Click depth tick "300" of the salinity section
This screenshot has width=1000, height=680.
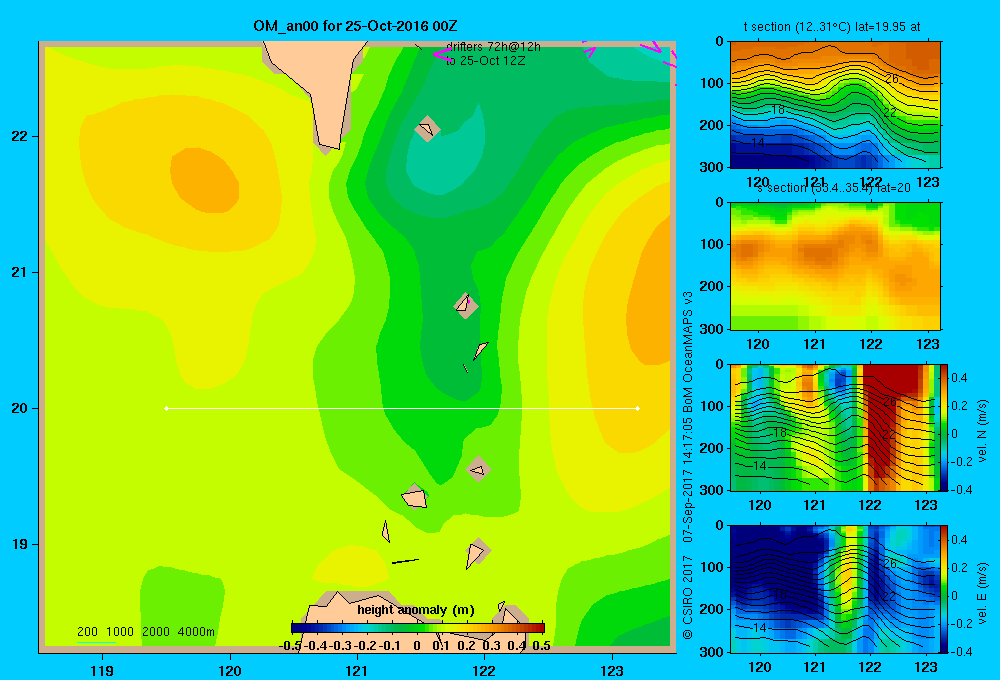[x=712, y=329]
